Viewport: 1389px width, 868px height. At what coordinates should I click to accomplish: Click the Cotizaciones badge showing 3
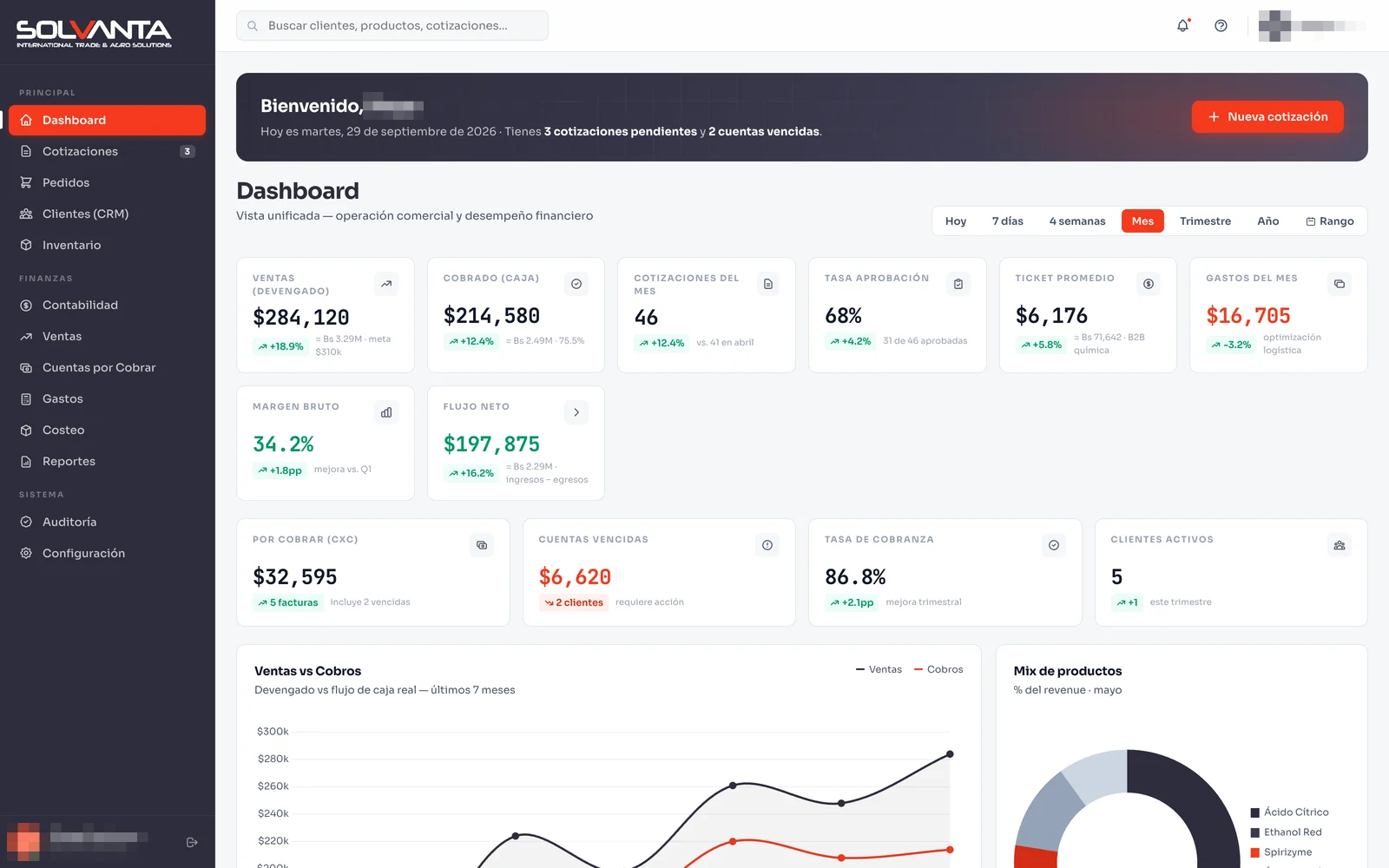point(187,151)
